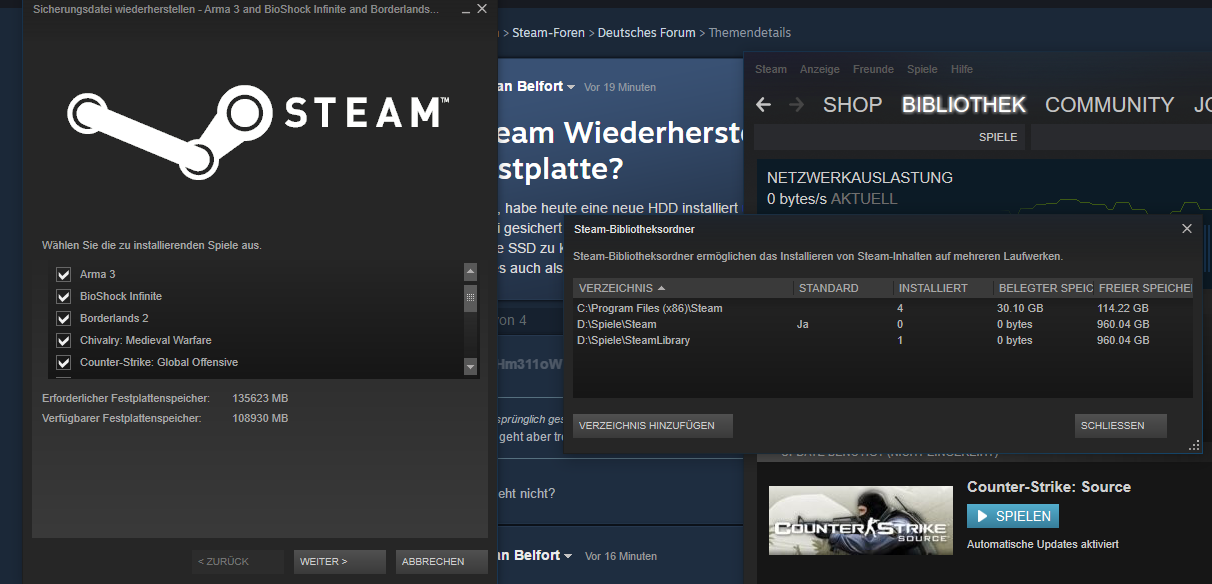Open Belfort dropdown posted 16 minutes ago
1212x584 pixels.
tap(568, 556)
